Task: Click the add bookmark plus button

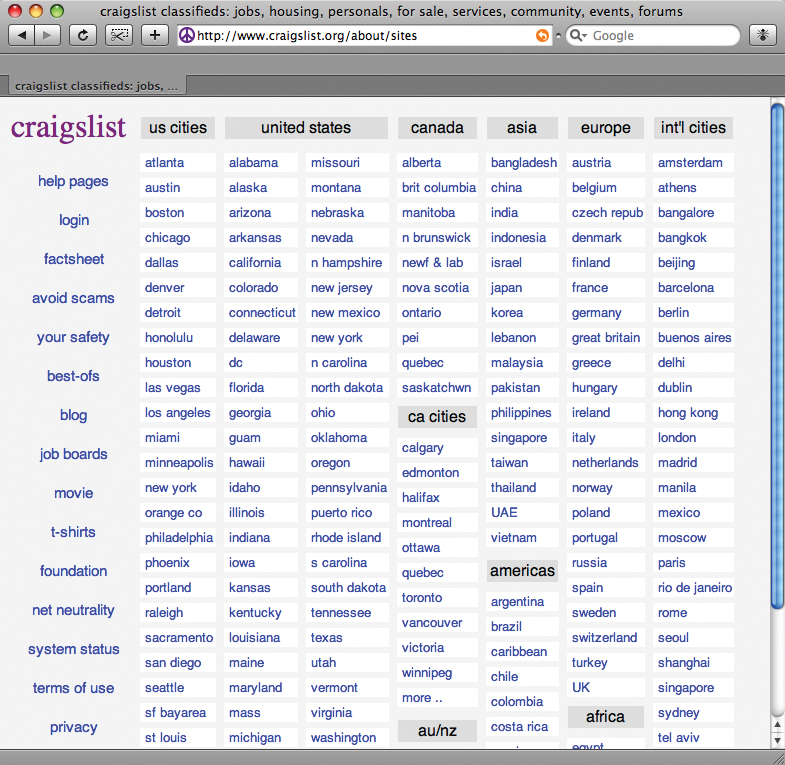Action: pyautogui.click(x=154, y=35)
